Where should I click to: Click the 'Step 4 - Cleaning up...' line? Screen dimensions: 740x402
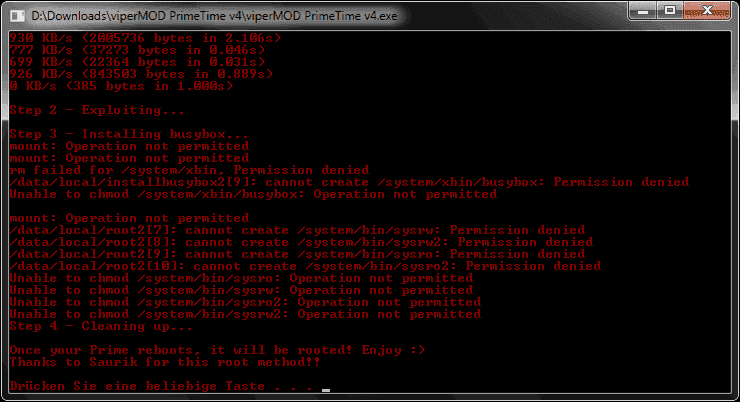point(101,326)
